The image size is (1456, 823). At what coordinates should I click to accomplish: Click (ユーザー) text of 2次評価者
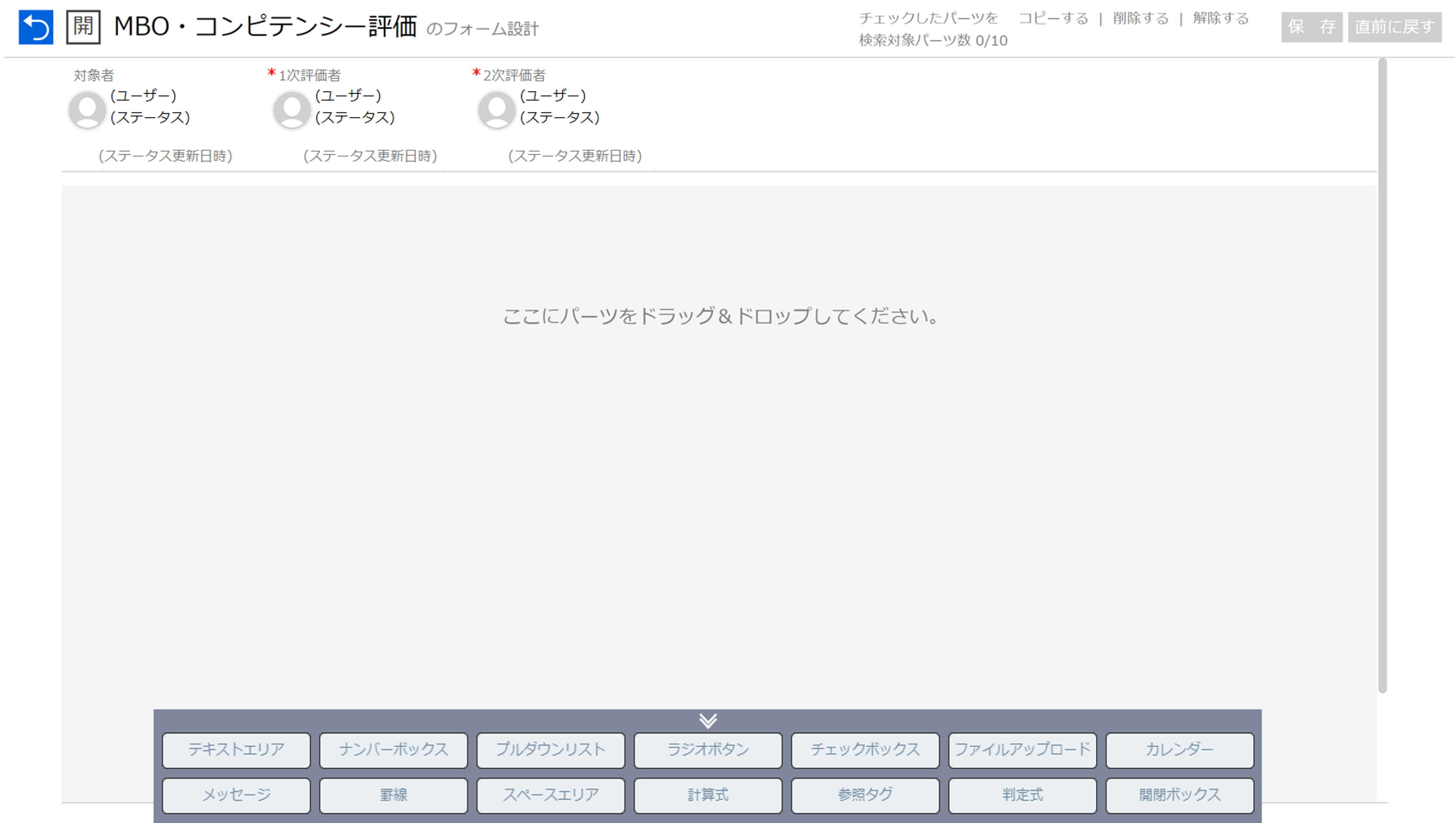click(x=553, y=95)
